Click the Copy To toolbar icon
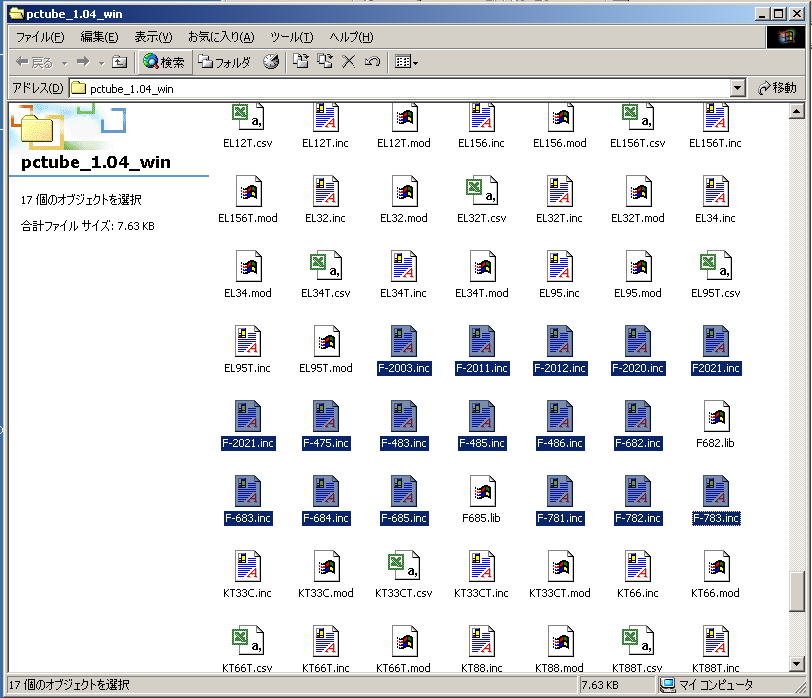The height and width of the screenshot is (698, 812). [x=325, y=62]
